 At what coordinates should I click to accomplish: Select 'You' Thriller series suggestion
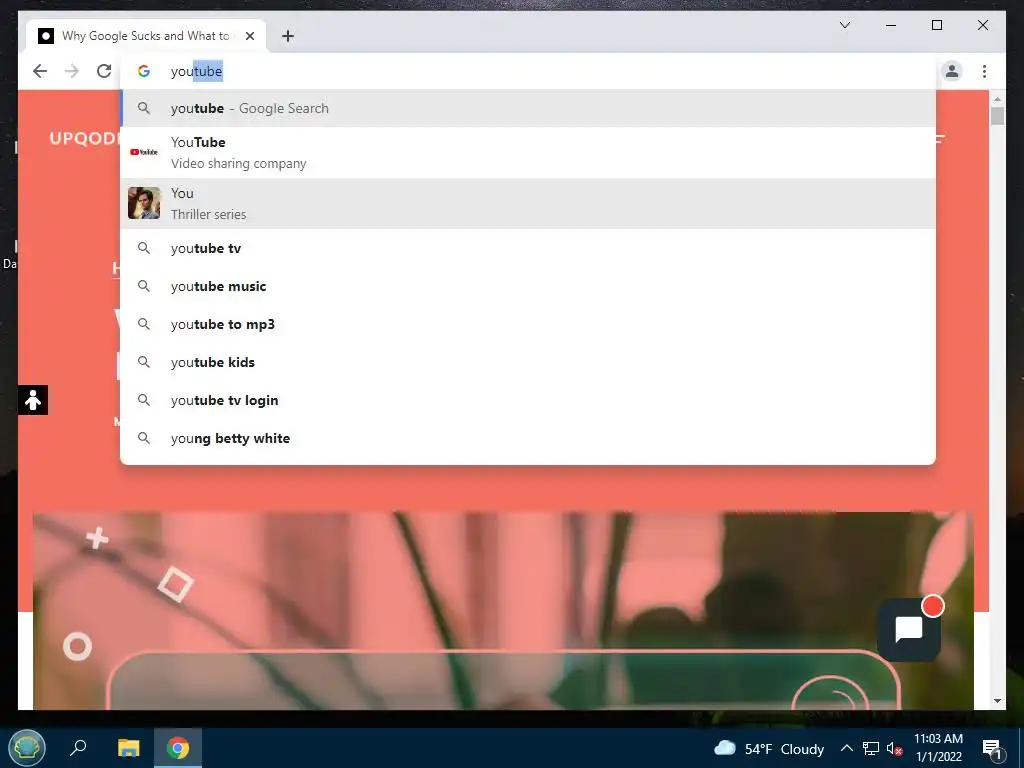click(x=528, y=203)
